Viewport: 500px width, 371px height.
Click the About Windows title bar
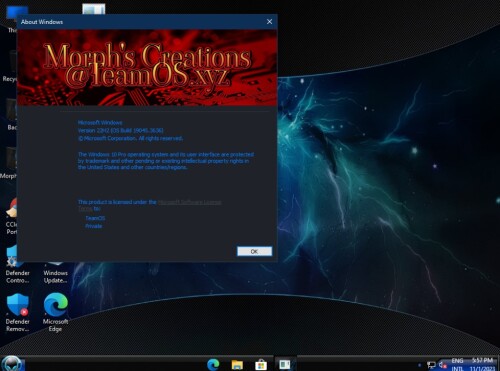(140, 22)
